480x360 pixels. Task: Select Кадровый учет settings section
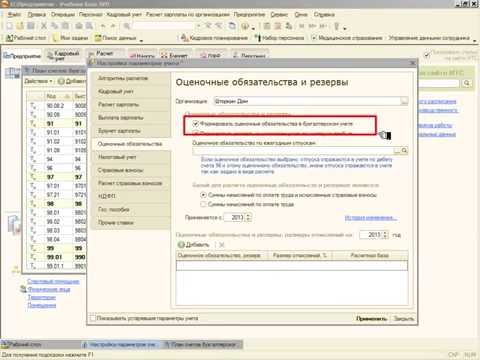(130, 91)
